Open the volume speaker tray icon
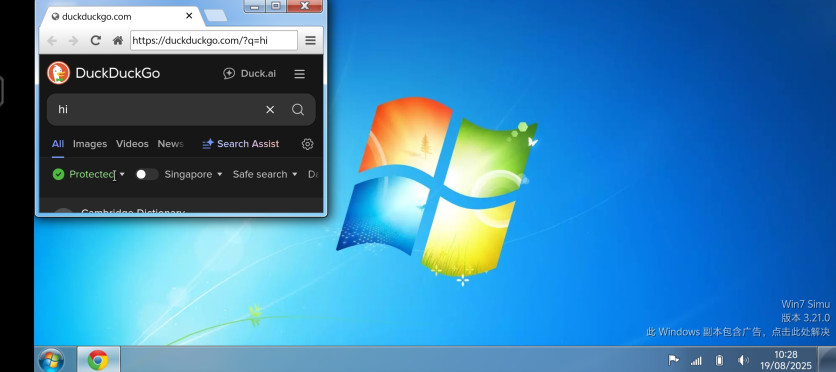This screenshot has width=836, height=372. point(743,360)
